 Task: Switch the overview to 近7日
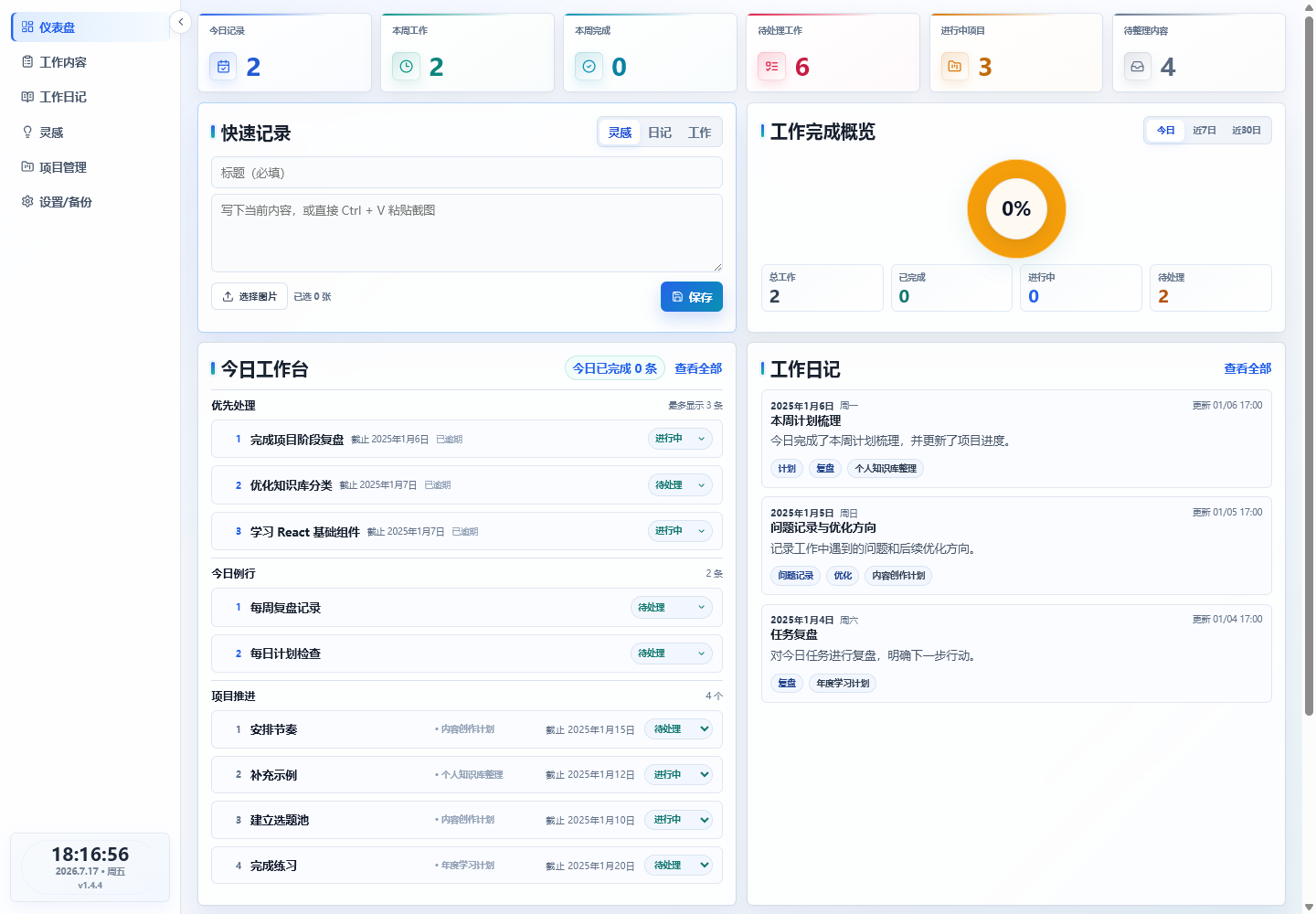pos(1205,131)
